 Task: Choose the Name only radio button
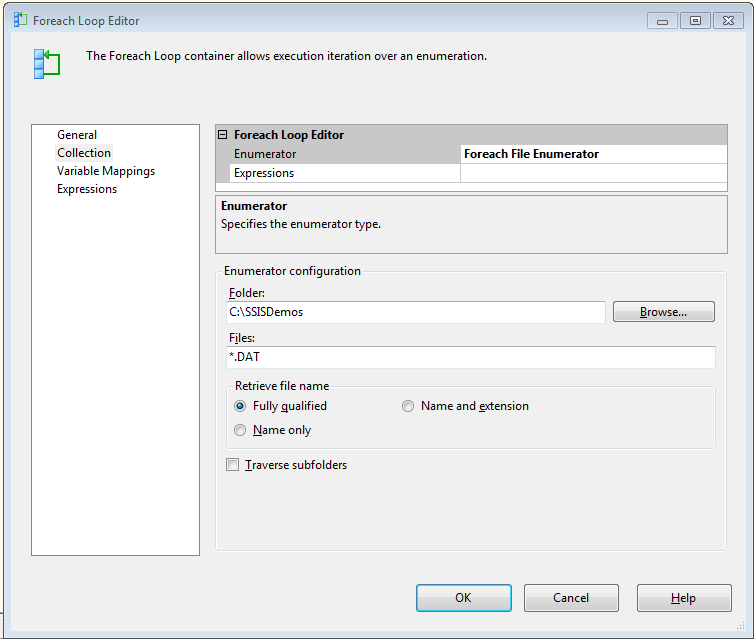pos(240,430)
